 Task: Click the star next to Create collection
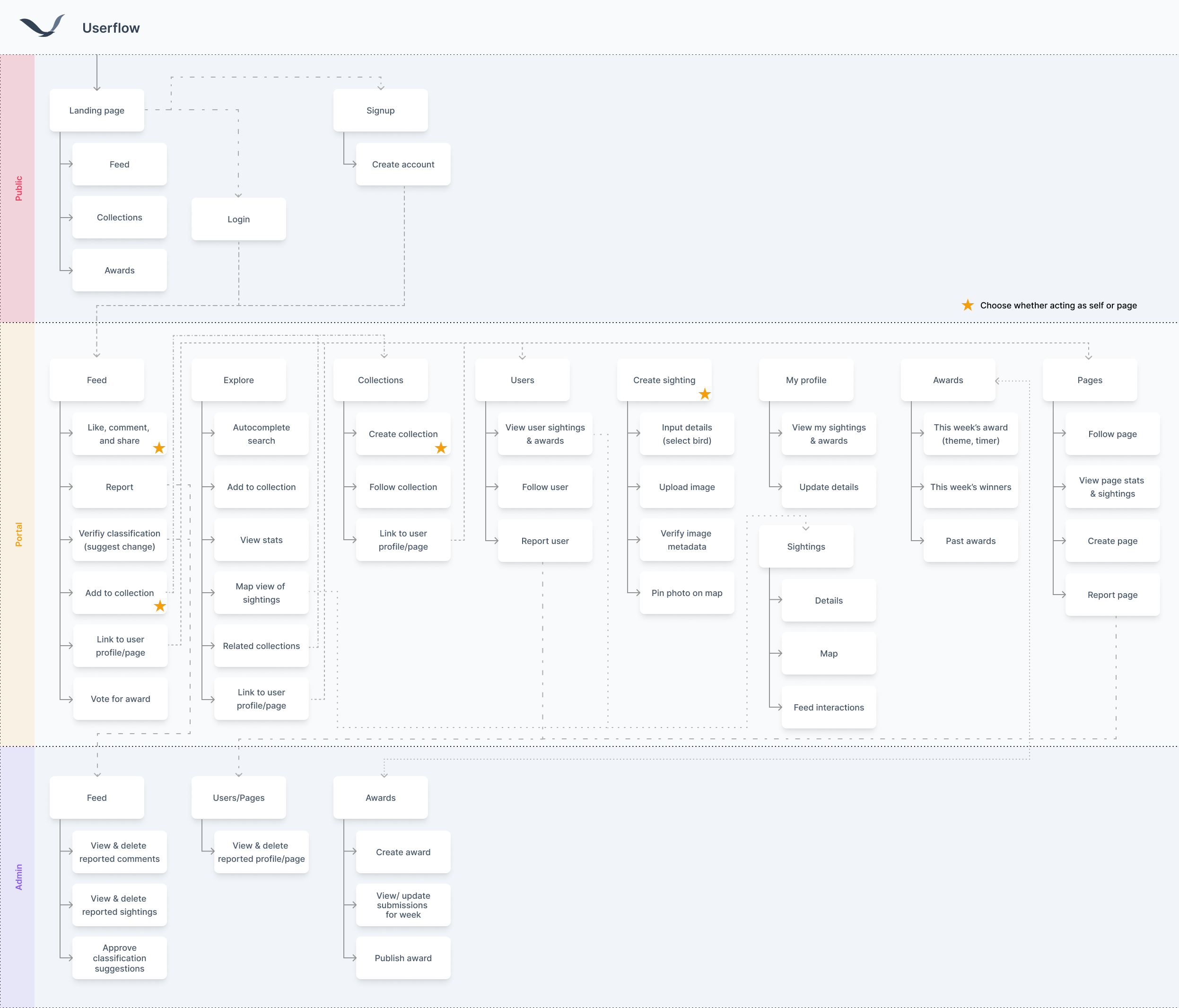440,448
